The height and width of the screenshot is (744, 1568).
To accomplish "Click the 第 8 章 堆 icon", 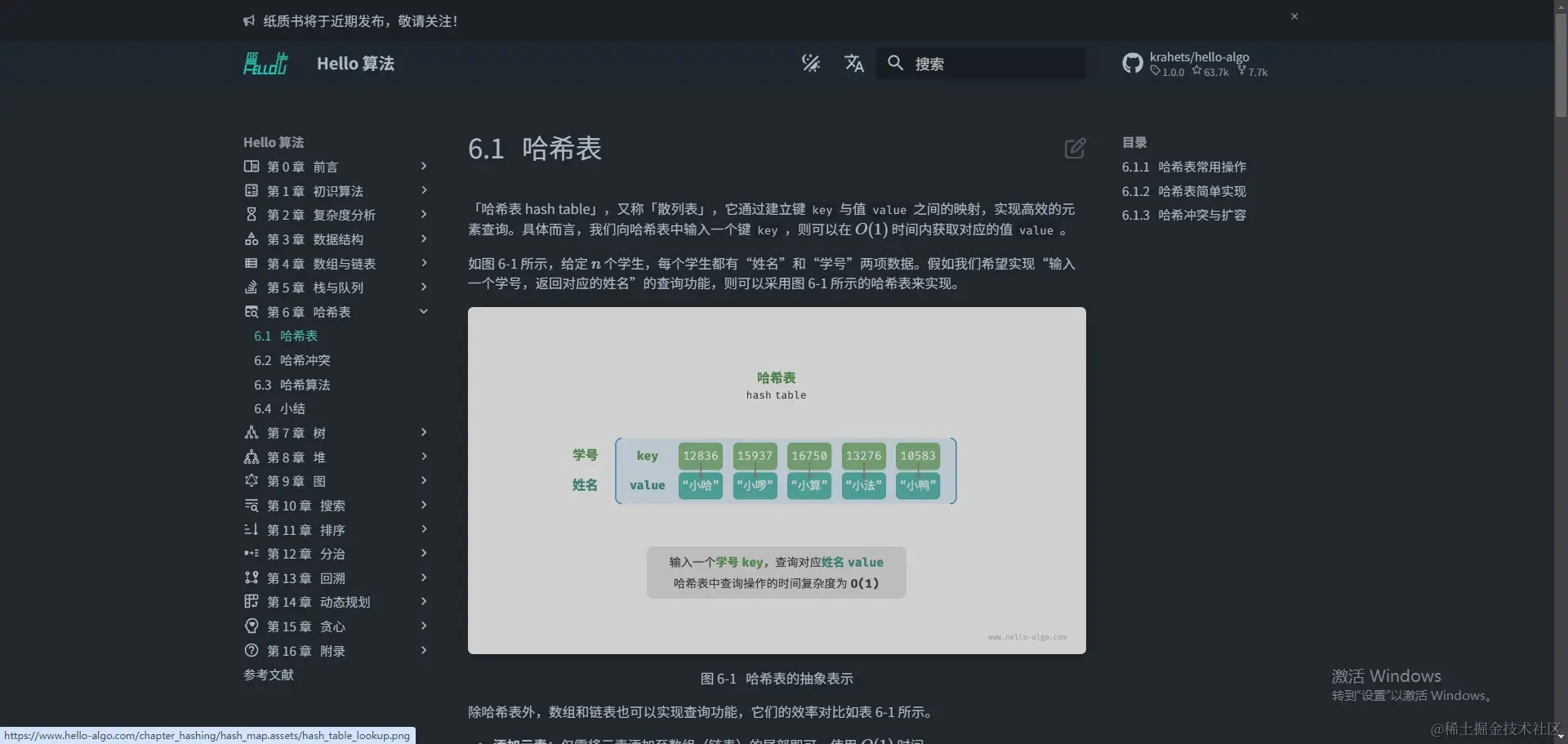I will point(252,457).
